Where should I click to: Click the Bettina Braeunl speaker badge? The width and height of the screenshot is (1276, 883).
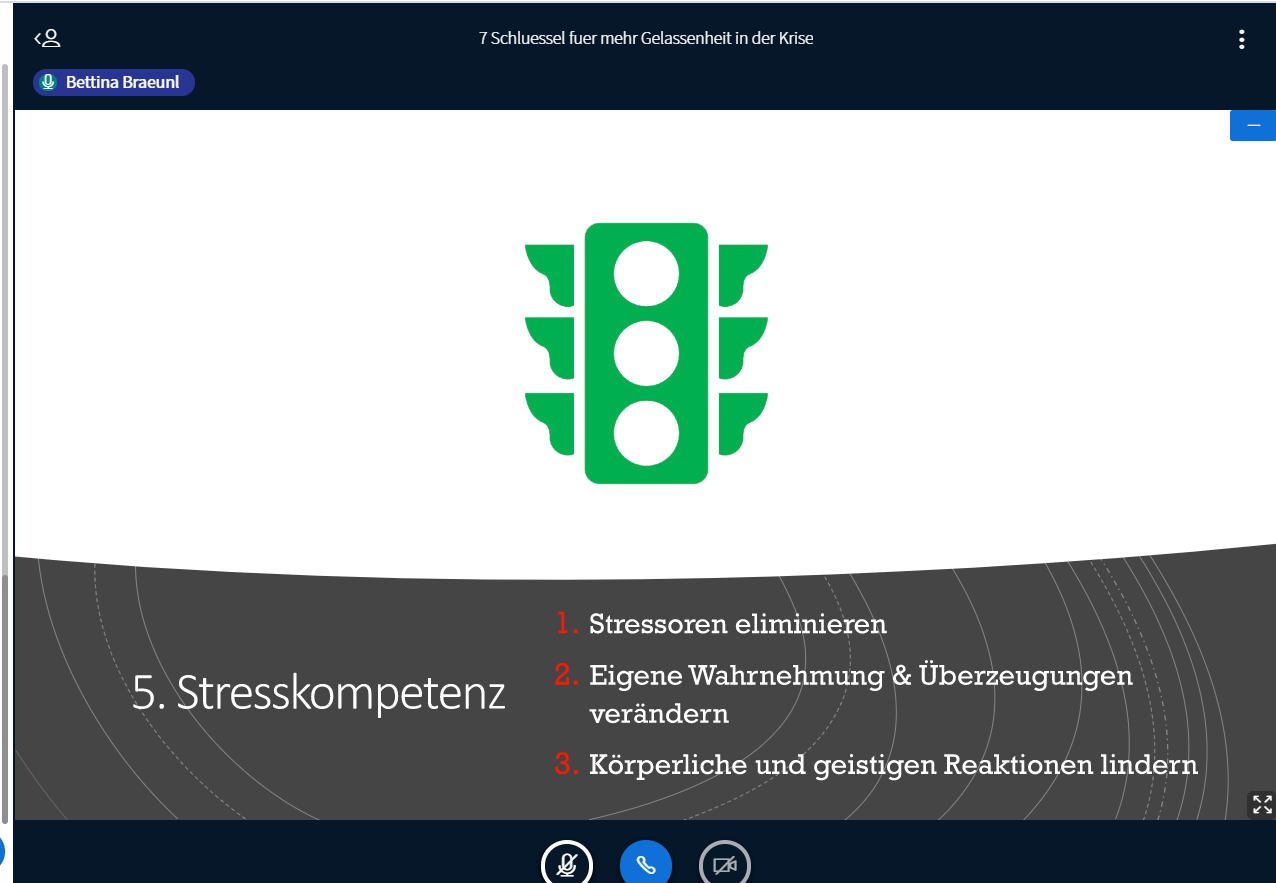click(x=113, y=83)
